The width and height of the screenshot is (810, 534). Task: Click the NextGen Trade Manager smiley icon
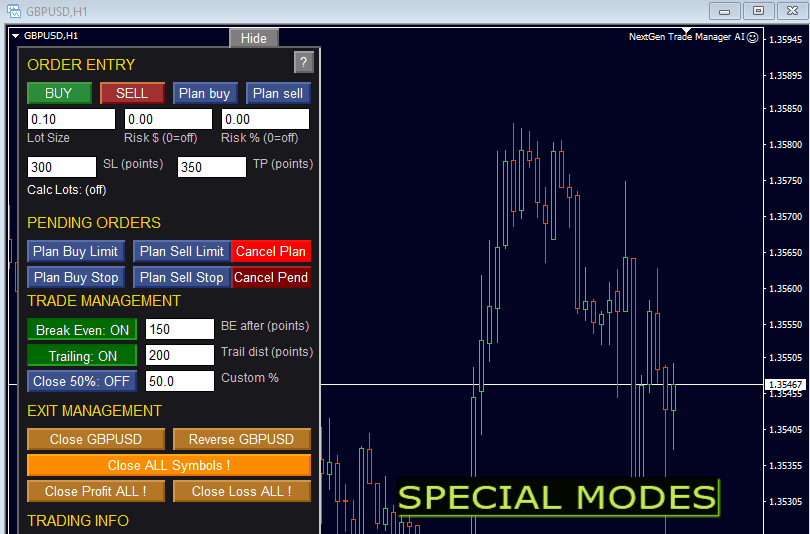753,37
